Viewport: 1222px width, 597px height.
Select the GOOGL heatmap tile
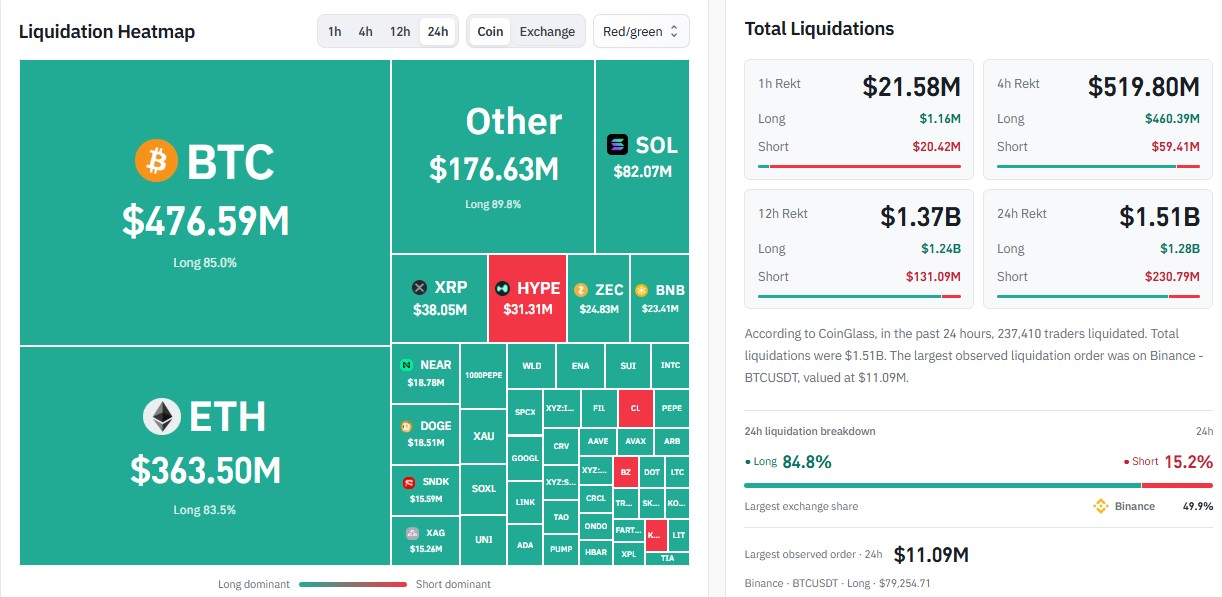point(525,458)
